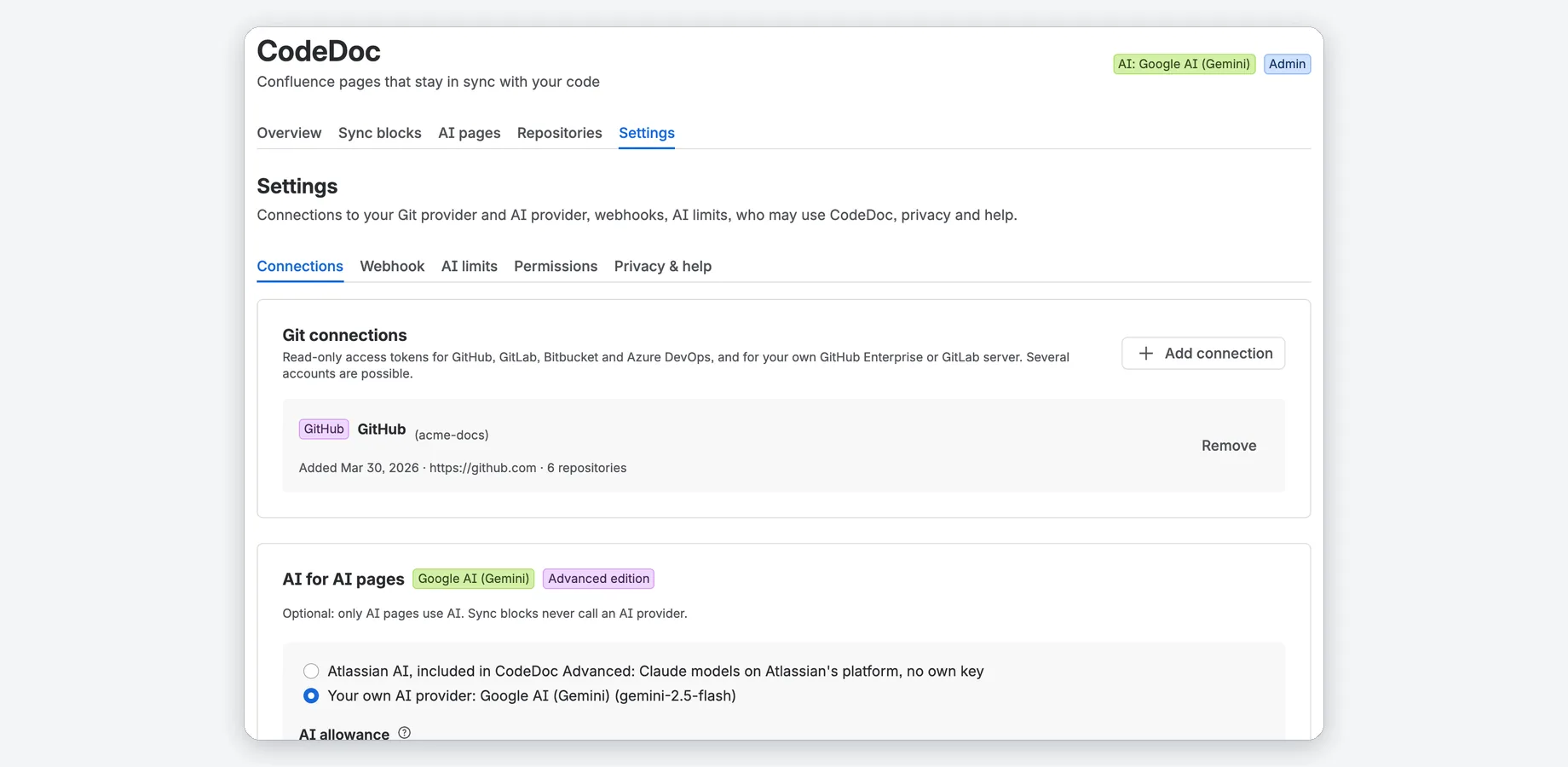The image size is (1568, 767).
Task: Click the bold GitHub connection name
Action: coord(382,429)
